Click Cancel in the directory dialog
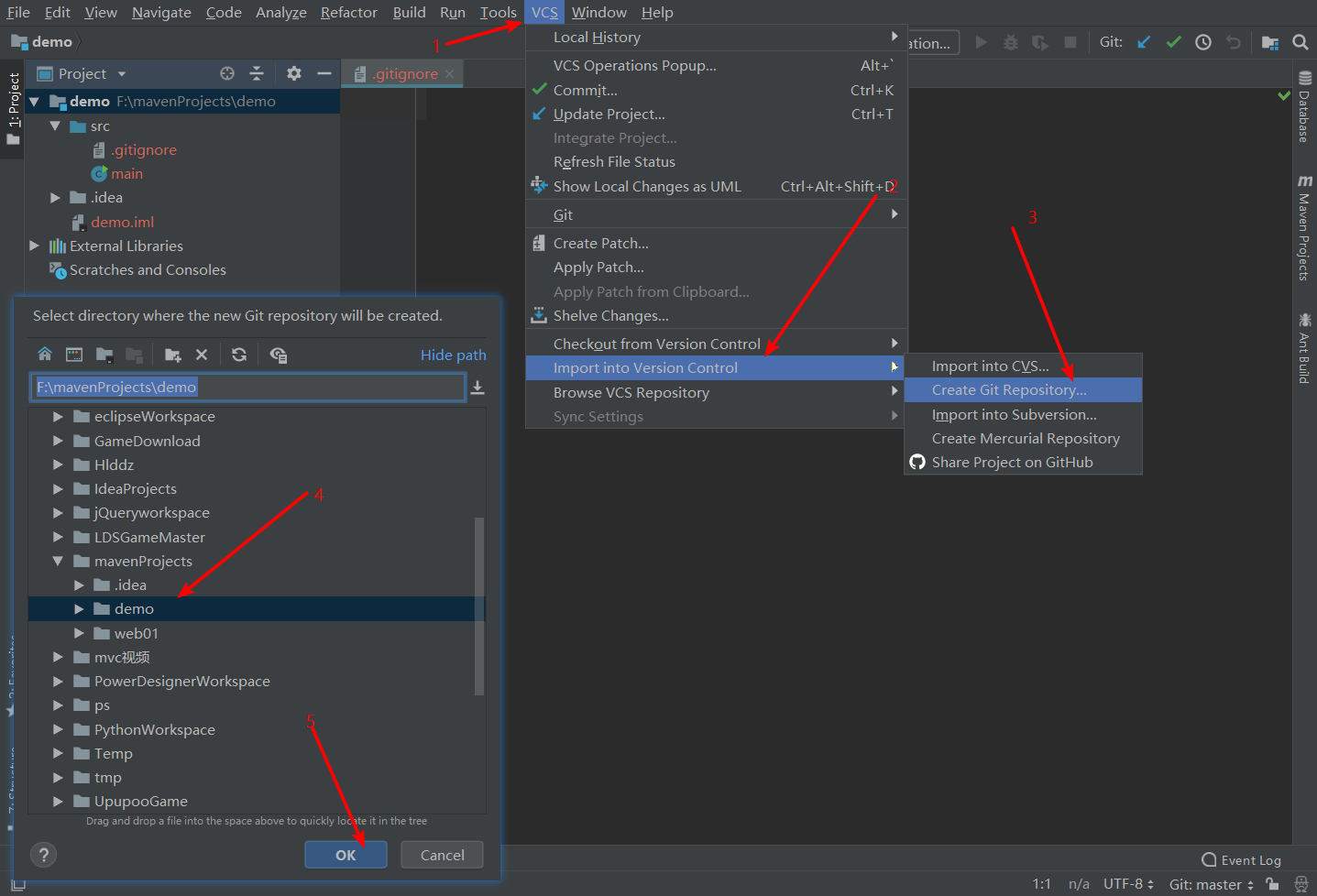1317x896 pixels. [x=443, y=855]
